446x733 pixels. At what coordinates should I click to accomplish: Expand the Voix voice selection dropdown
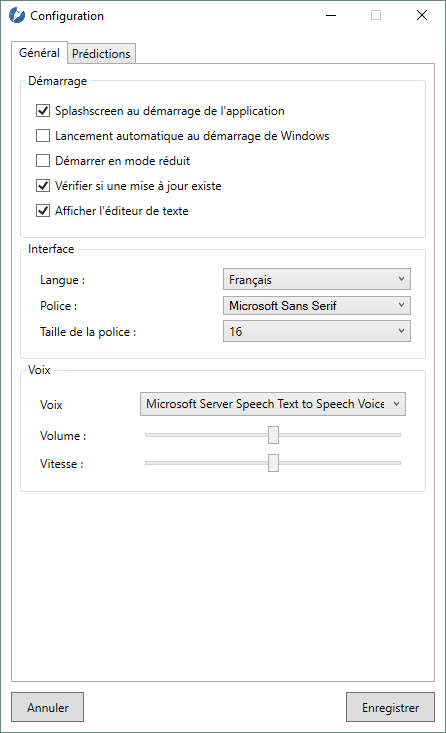coord(273,404)
